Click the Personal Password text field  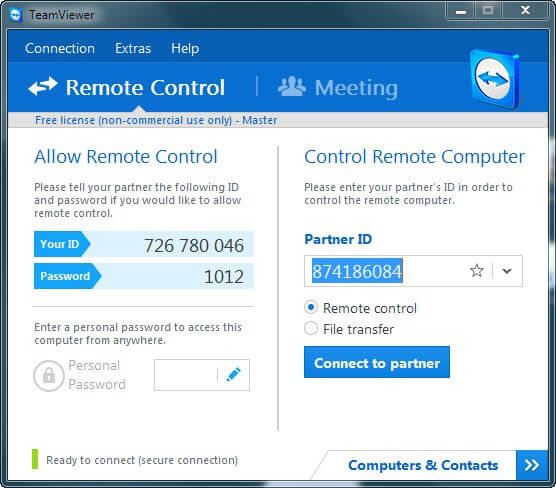185,375
